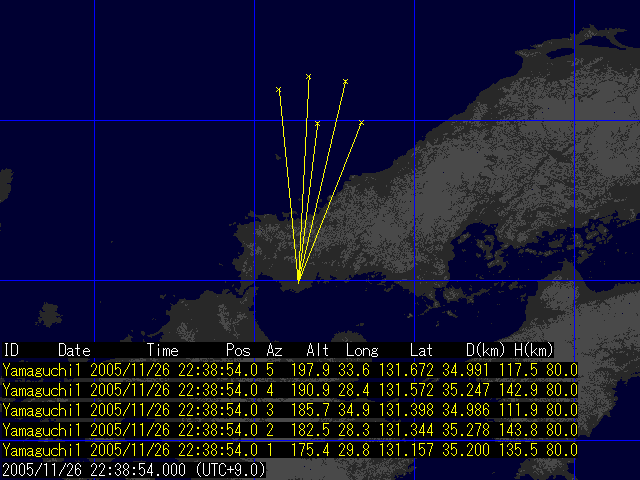Click the rightmost white x marker

pos(361,123)
